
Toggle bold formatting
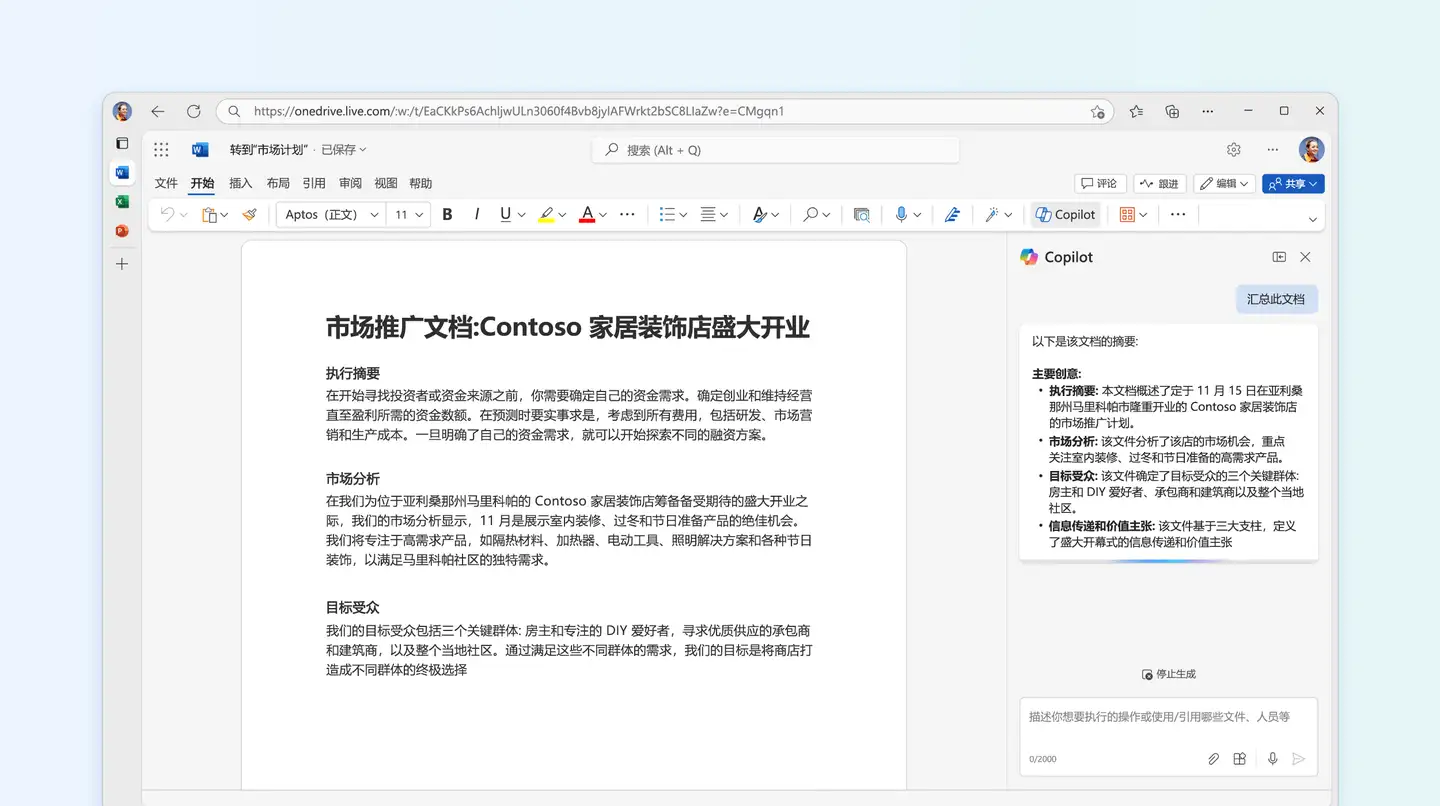[447, 214]
